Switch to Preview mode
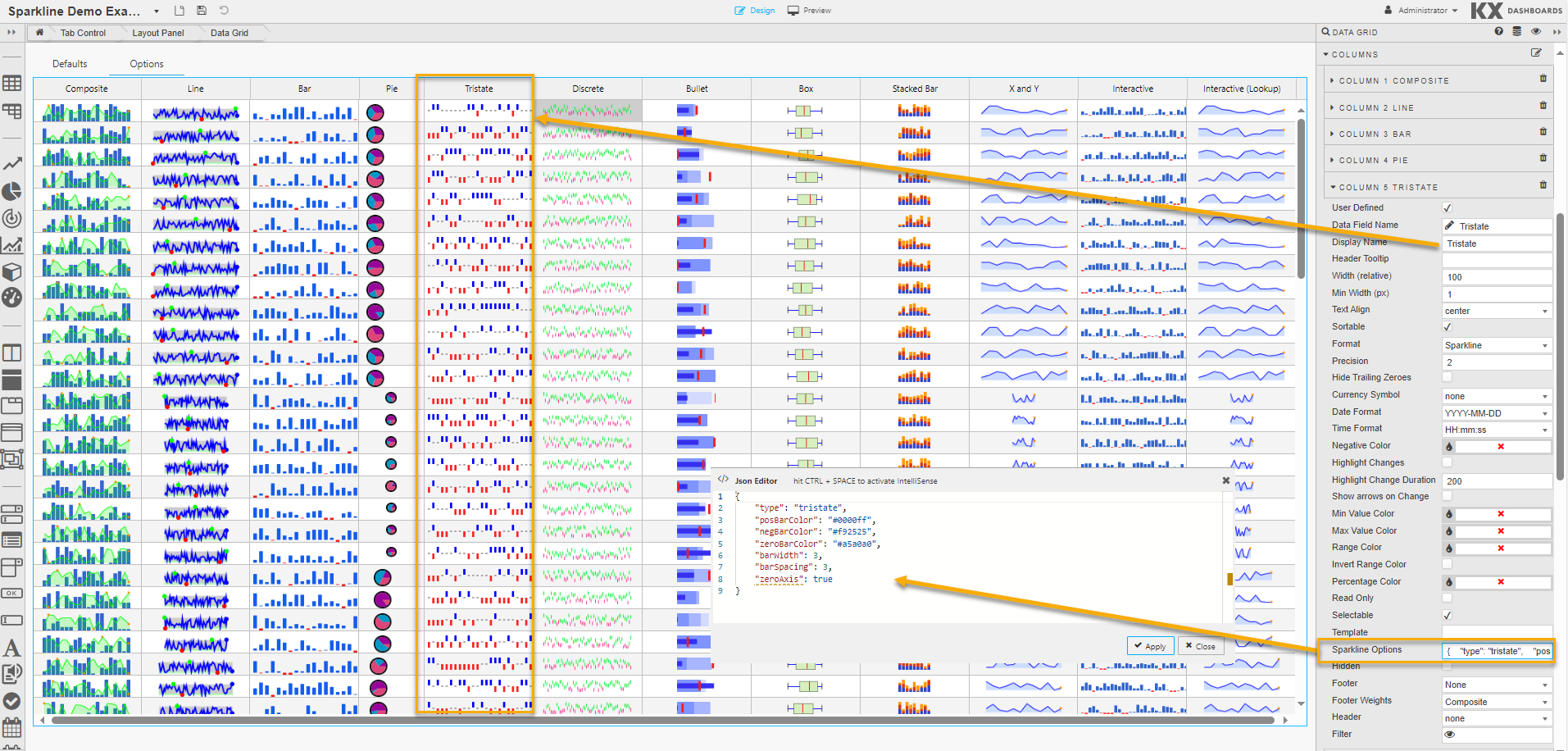 click(x=809, y=11)
